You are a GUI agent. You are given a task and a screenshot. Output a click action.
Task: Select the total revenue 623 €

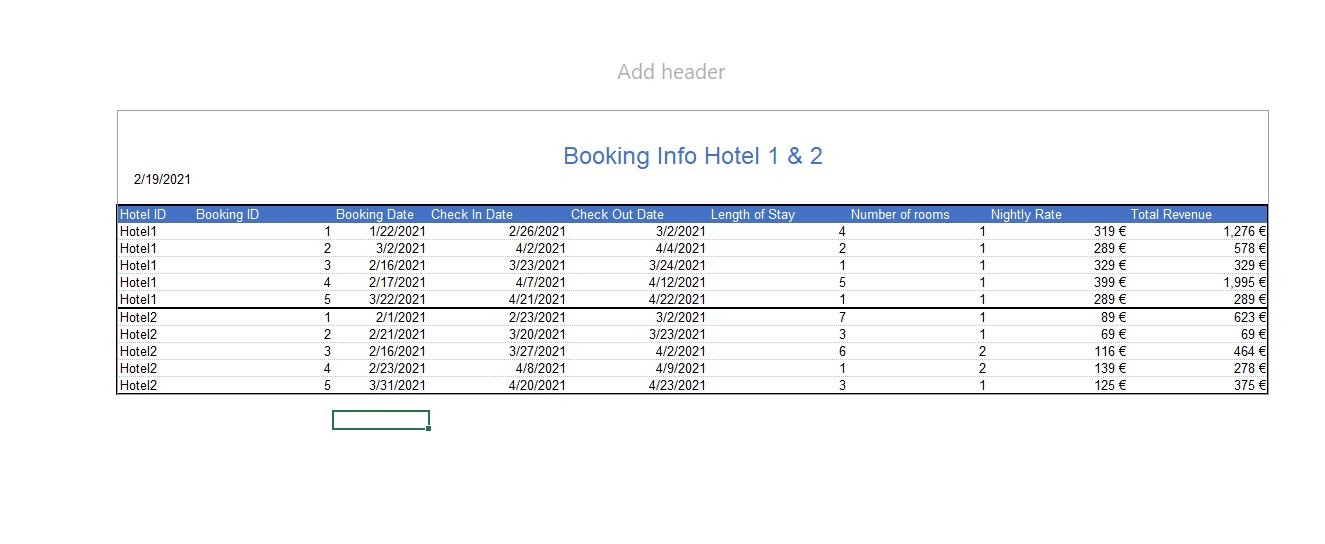pos(1250,317)
